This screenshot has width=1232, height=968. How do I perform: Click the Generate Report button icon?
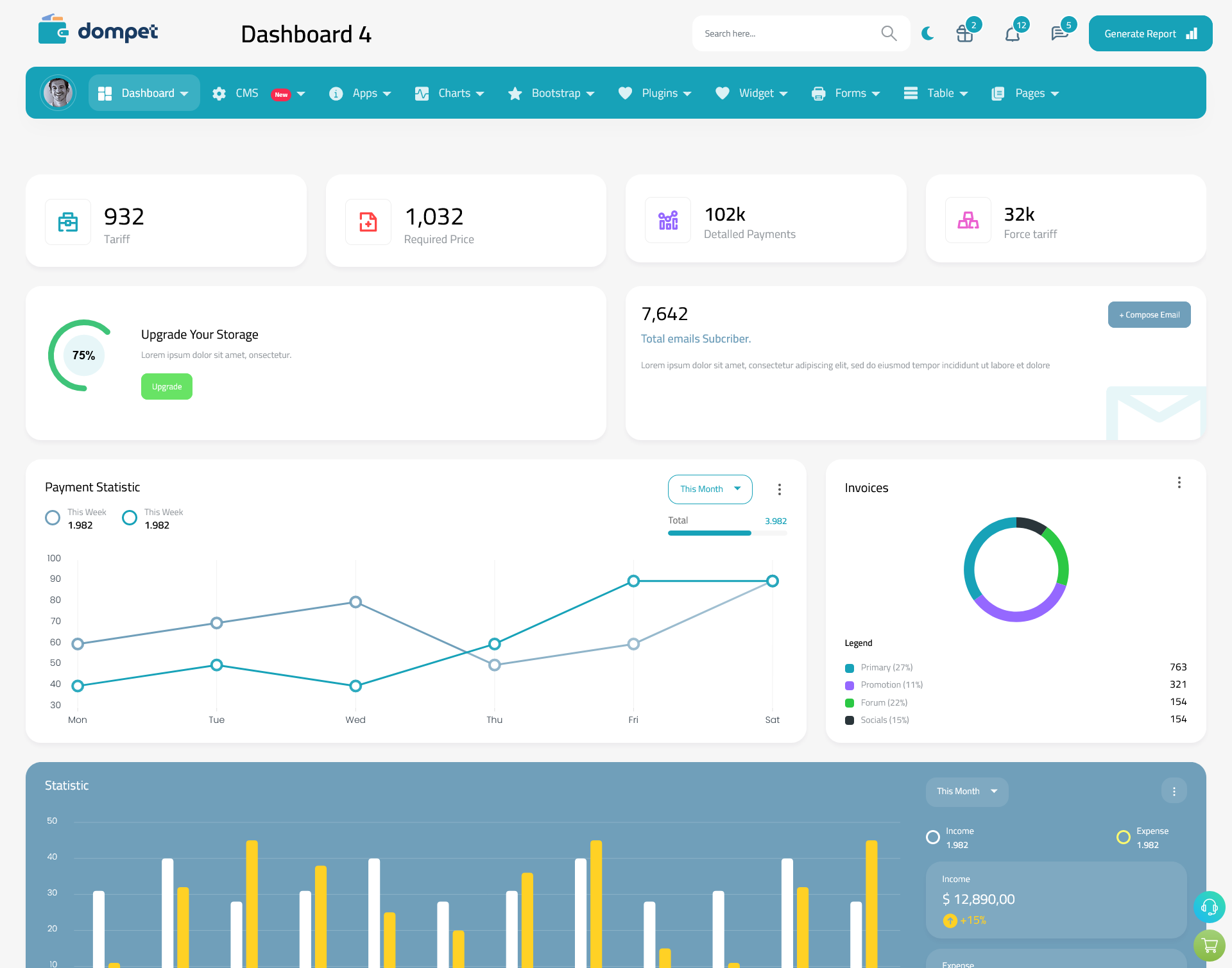[1191, 33]
